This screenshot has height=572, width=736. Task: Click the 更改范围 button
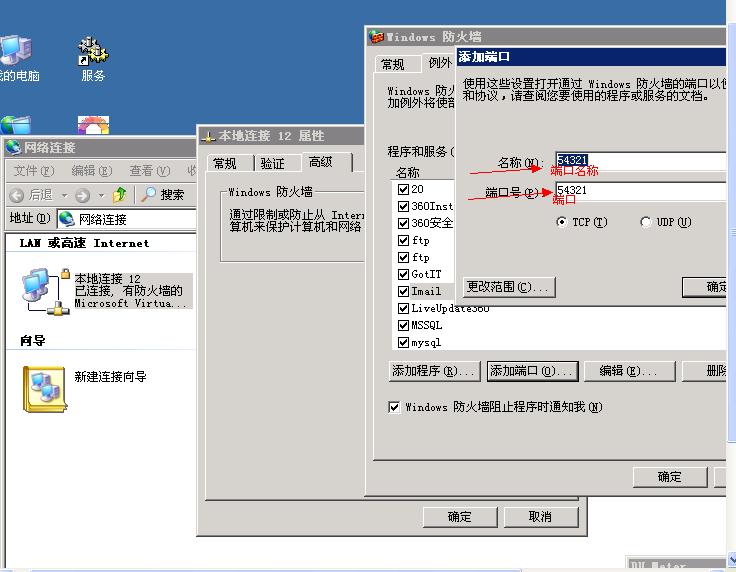(x=508, y=287)
